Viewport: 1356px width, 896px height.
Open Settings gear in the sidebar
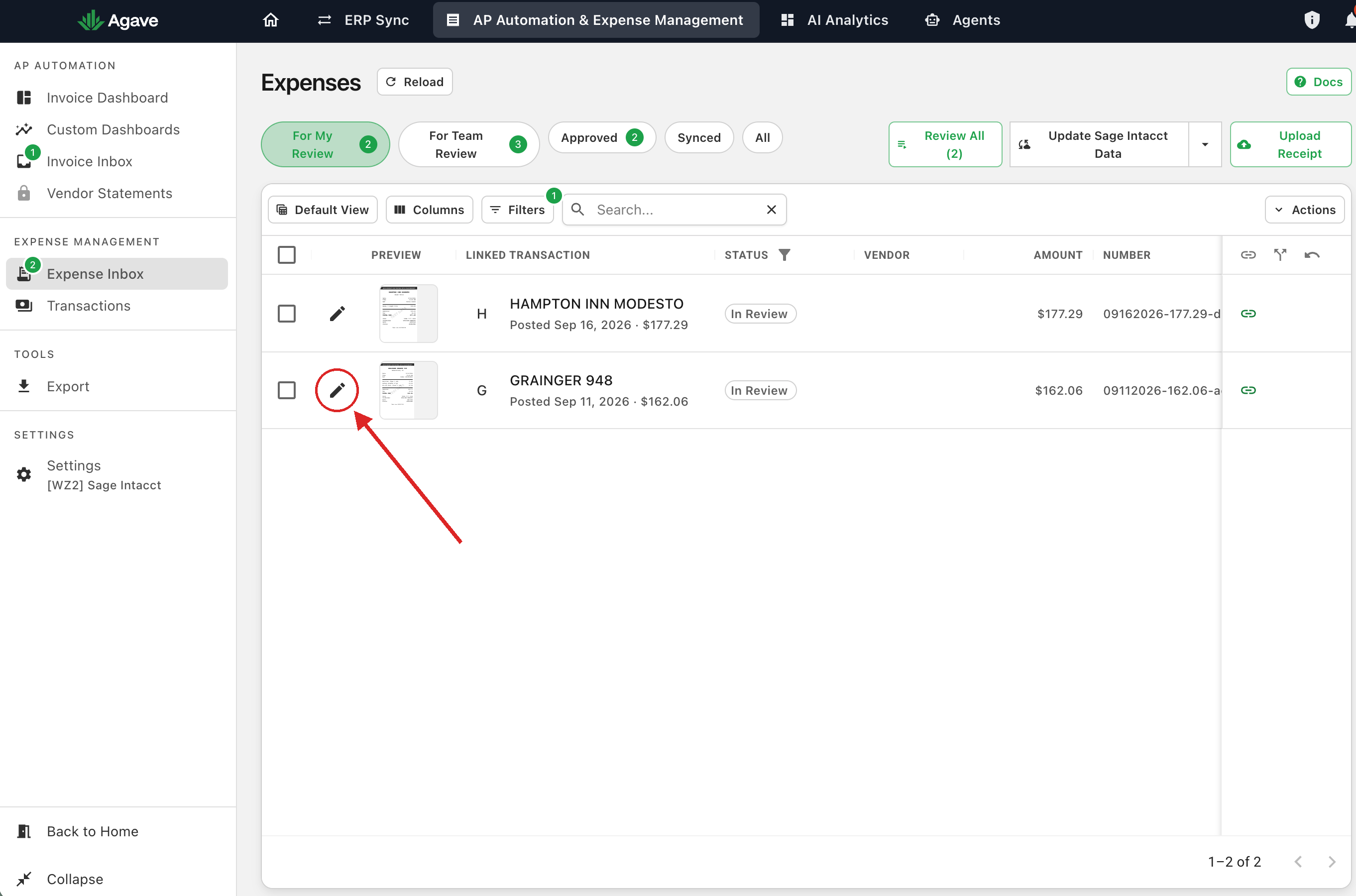[24, 474]
